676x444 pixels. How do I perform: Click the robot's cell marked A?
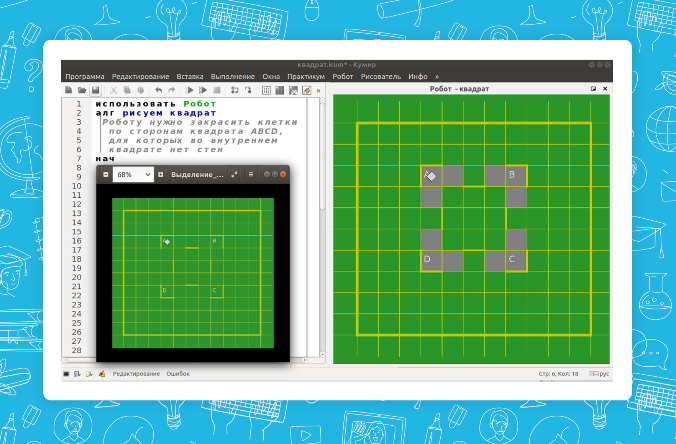tap(431, 176)
